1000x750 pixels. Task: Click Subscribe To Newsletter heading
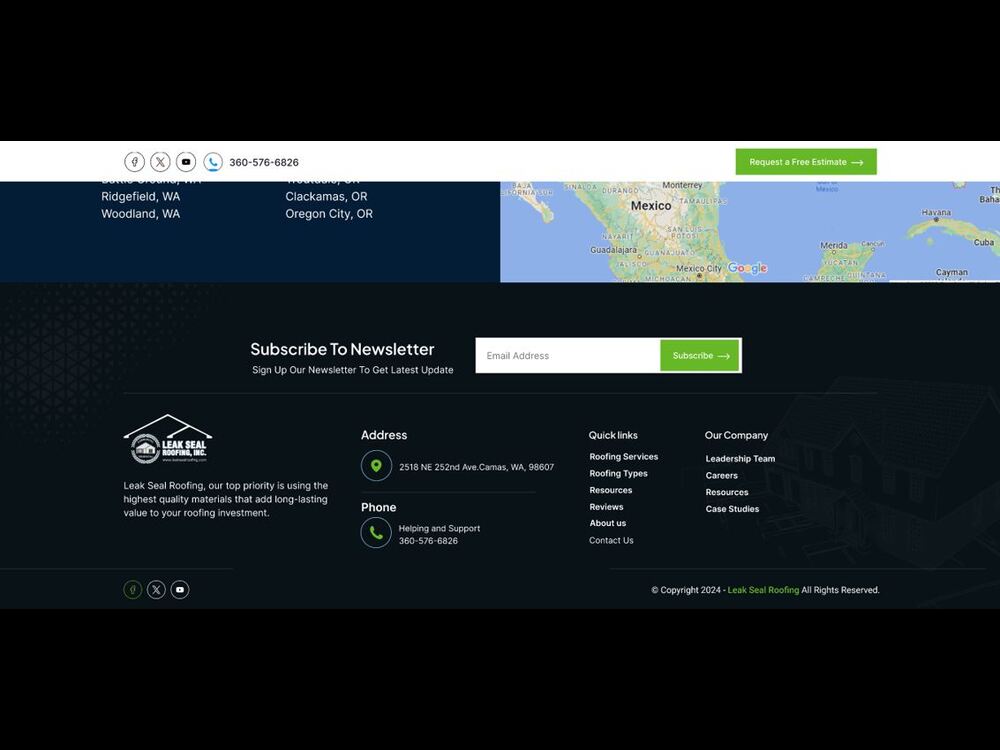pos(342,349)
